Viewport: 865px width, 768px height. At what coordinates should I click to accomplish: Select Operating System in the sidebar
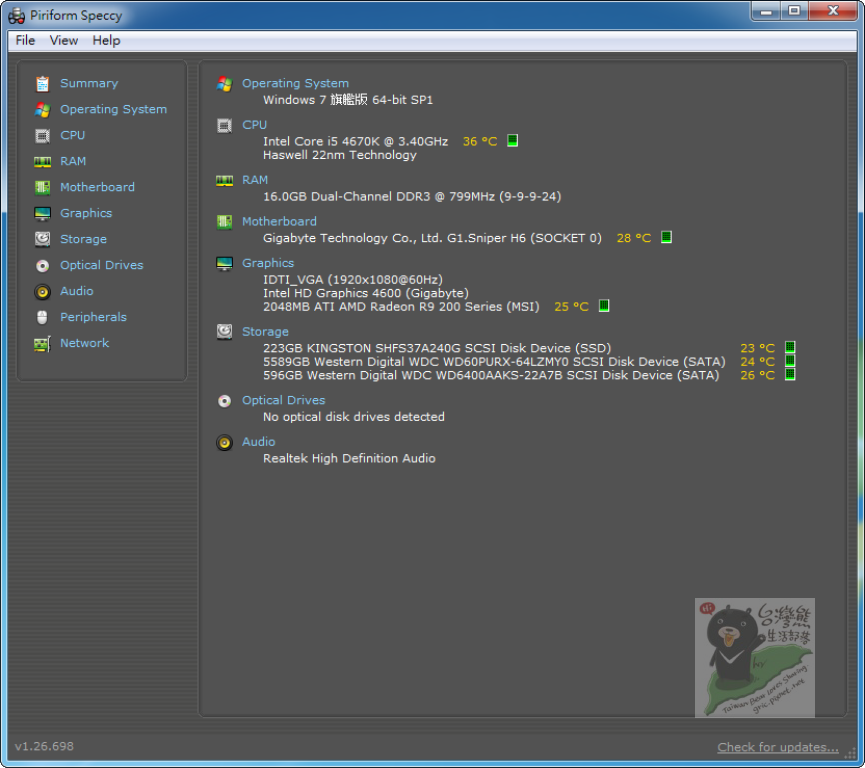pos(113,109)
